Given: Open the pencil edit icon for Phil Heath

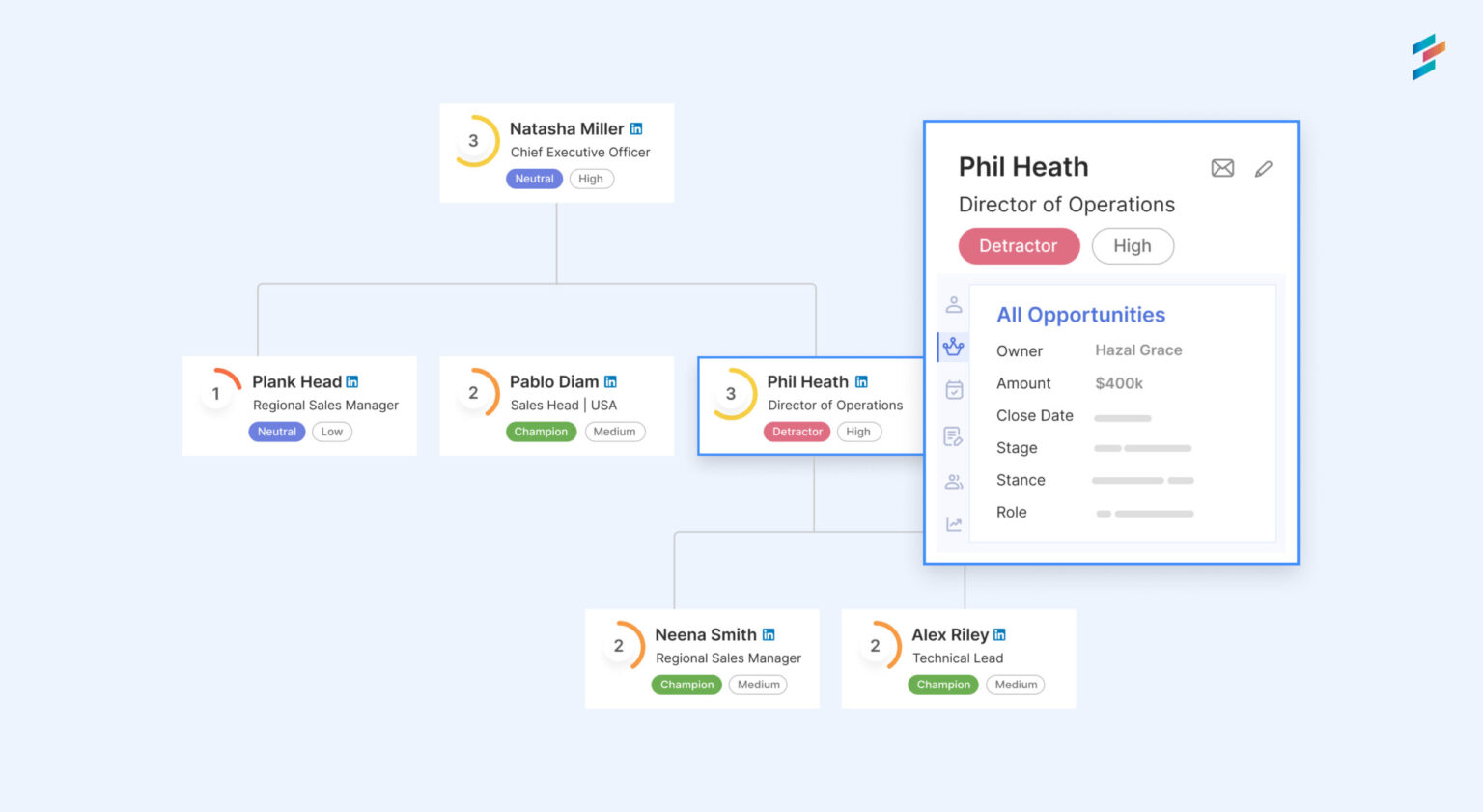Looking at the screenshot, I should click(1263, 168).
